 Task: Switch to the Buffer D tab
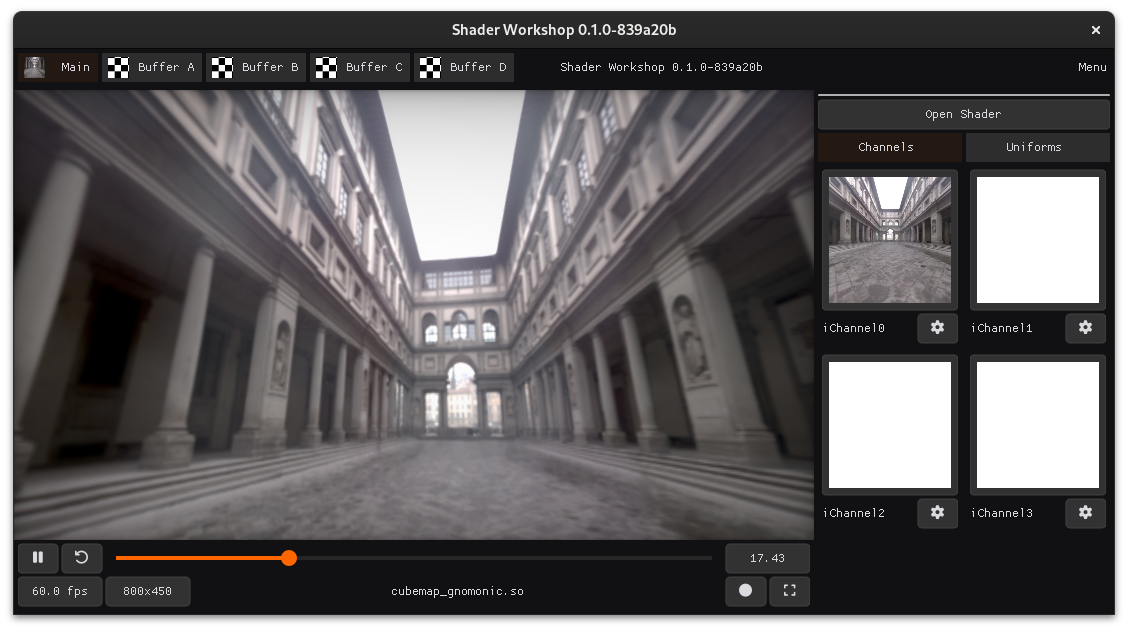(x=464, y=67)
